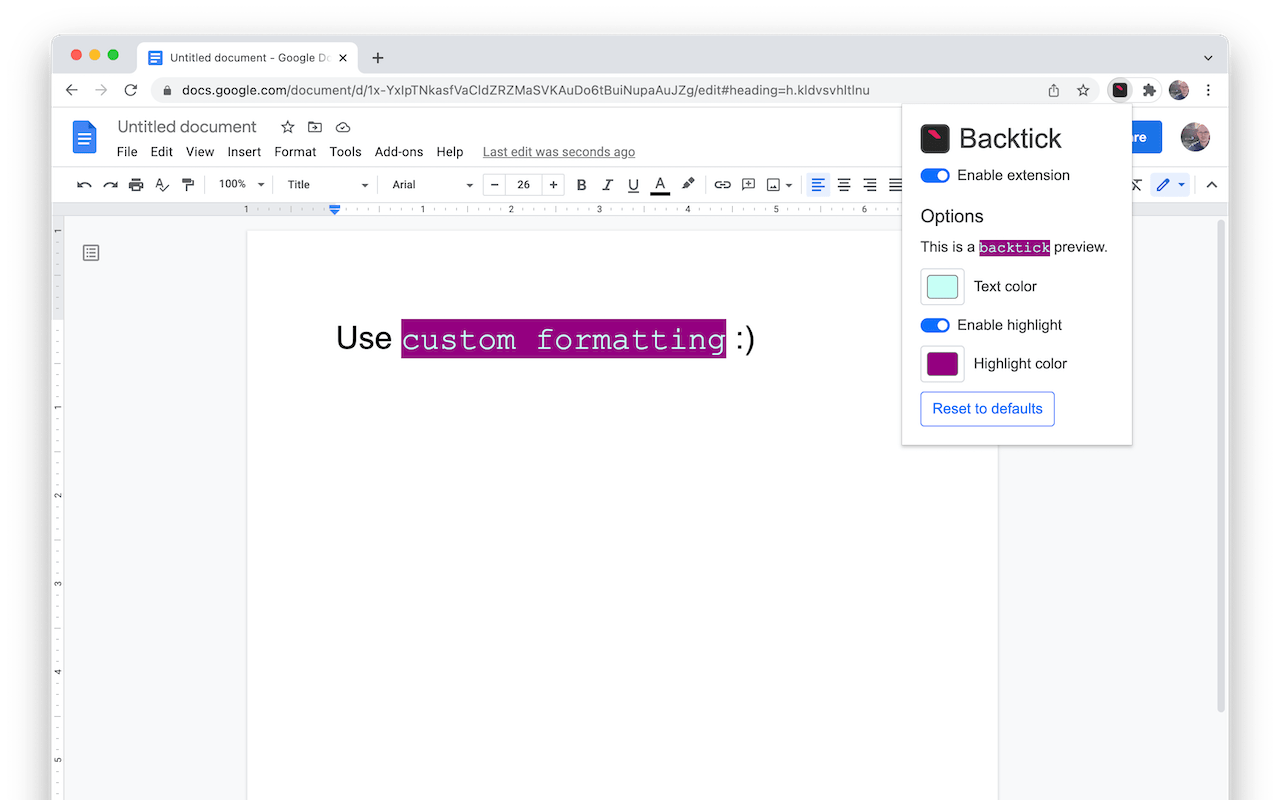This screenshot has height=800, width=1280.
Task: Increase the font size with plus
Action: click(x=553, y=185)
